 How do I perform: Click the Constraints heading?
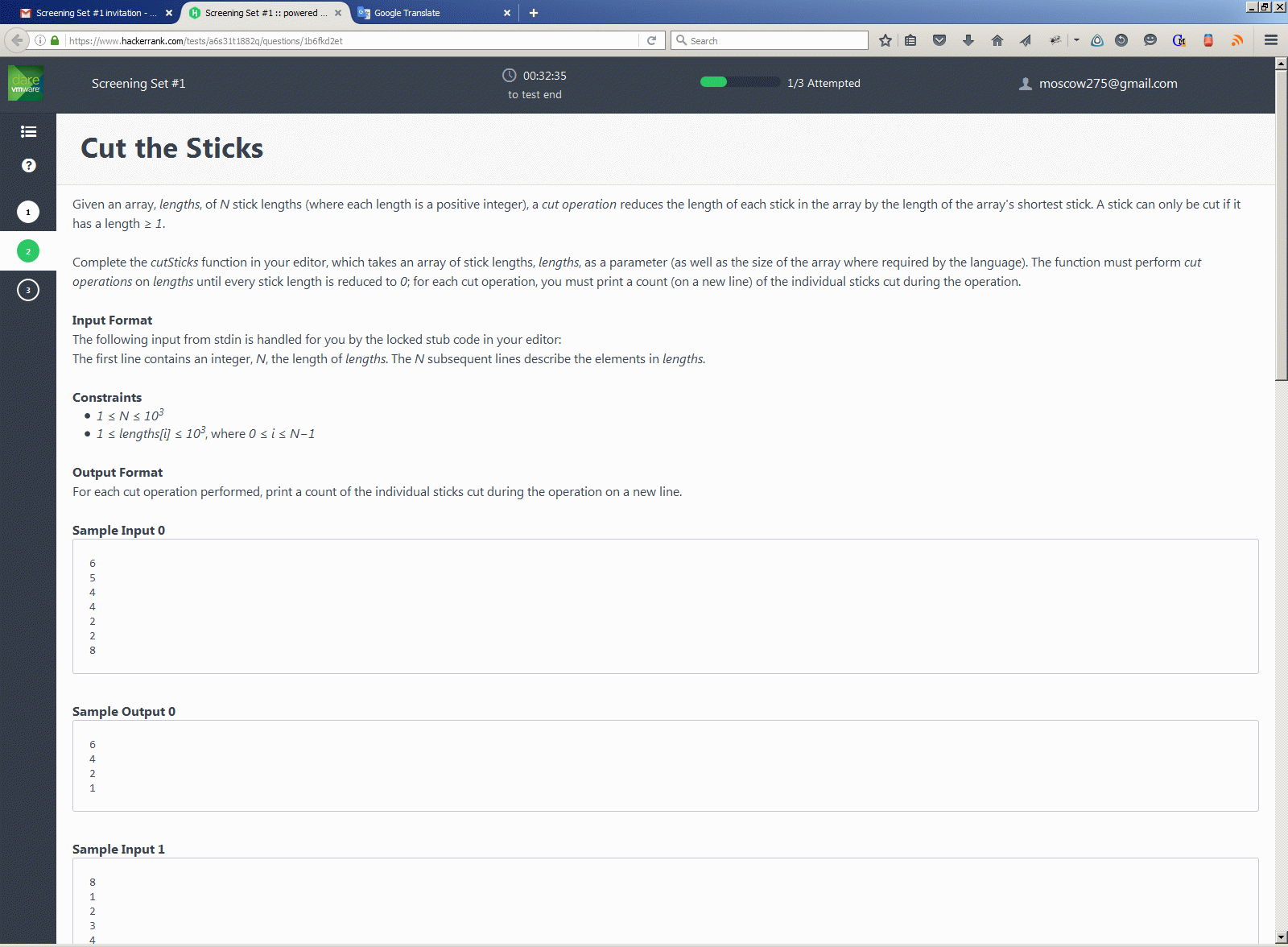(107, 398)
